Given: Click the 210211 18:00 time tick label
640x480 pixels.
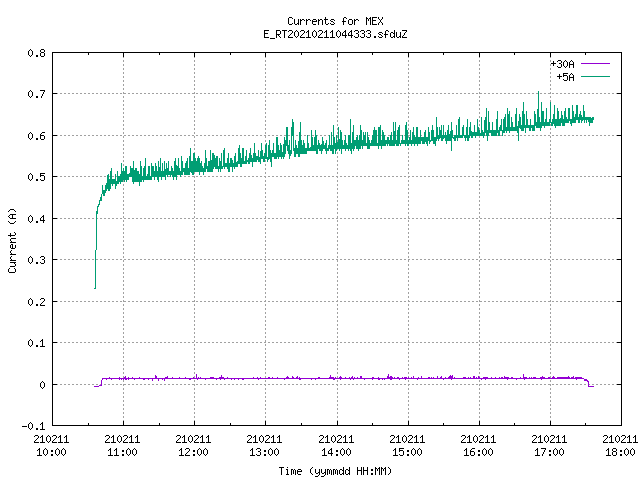Looking at the screenshot, I should (x=620, y=446).
